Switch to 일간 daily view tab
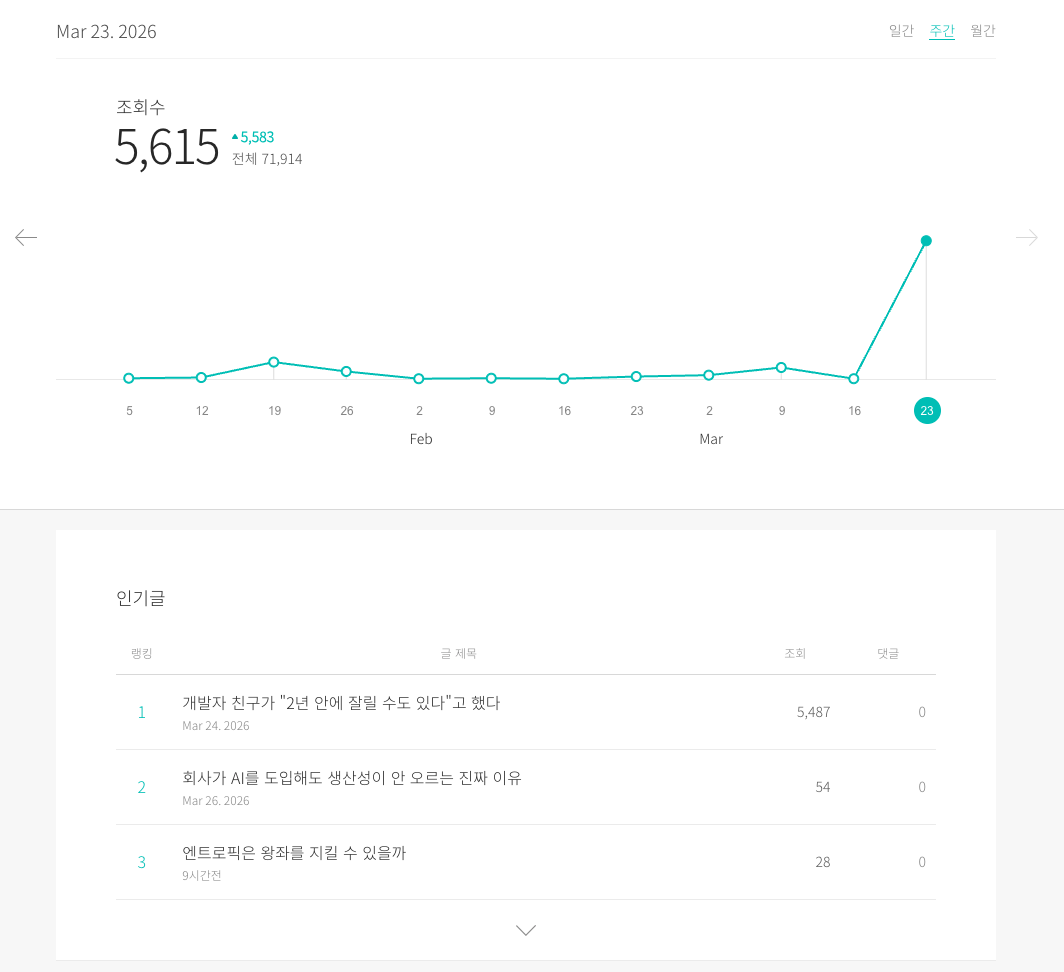The height and width of the screenshot is (972, 1064). (x=901, y=31)
